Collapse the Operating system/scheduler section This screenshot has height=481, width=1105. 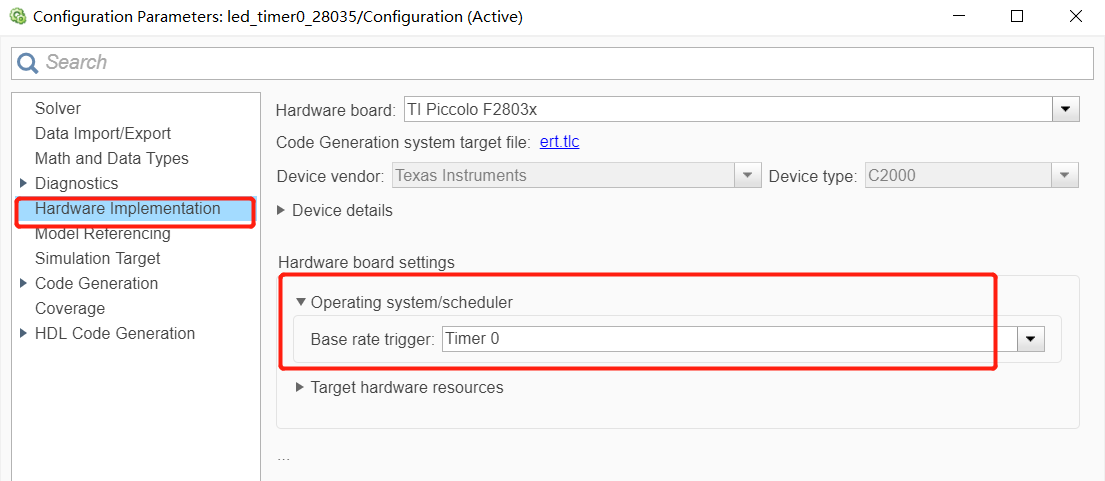pos(301,302)
